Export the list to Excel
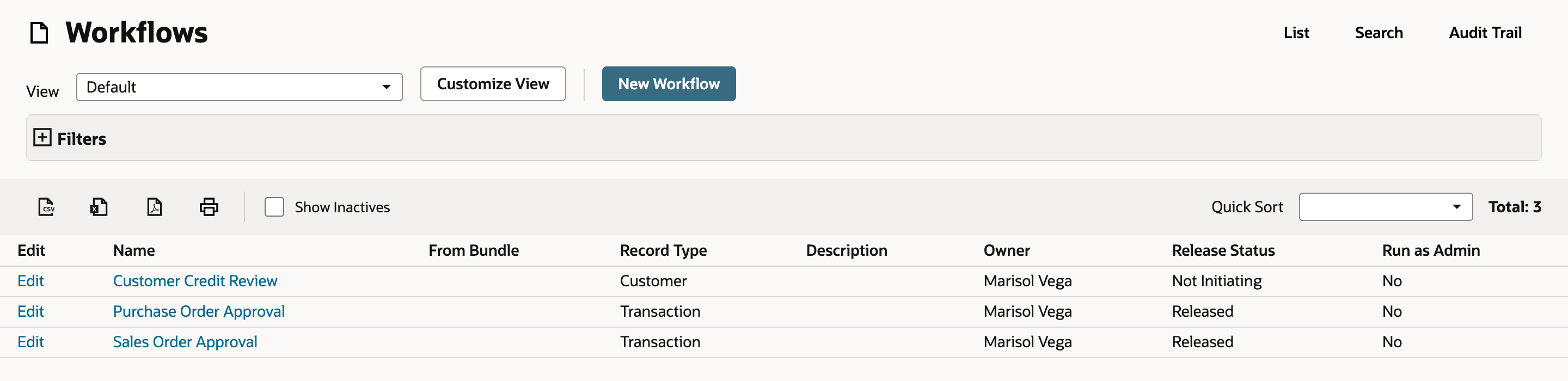 point(99,207)
